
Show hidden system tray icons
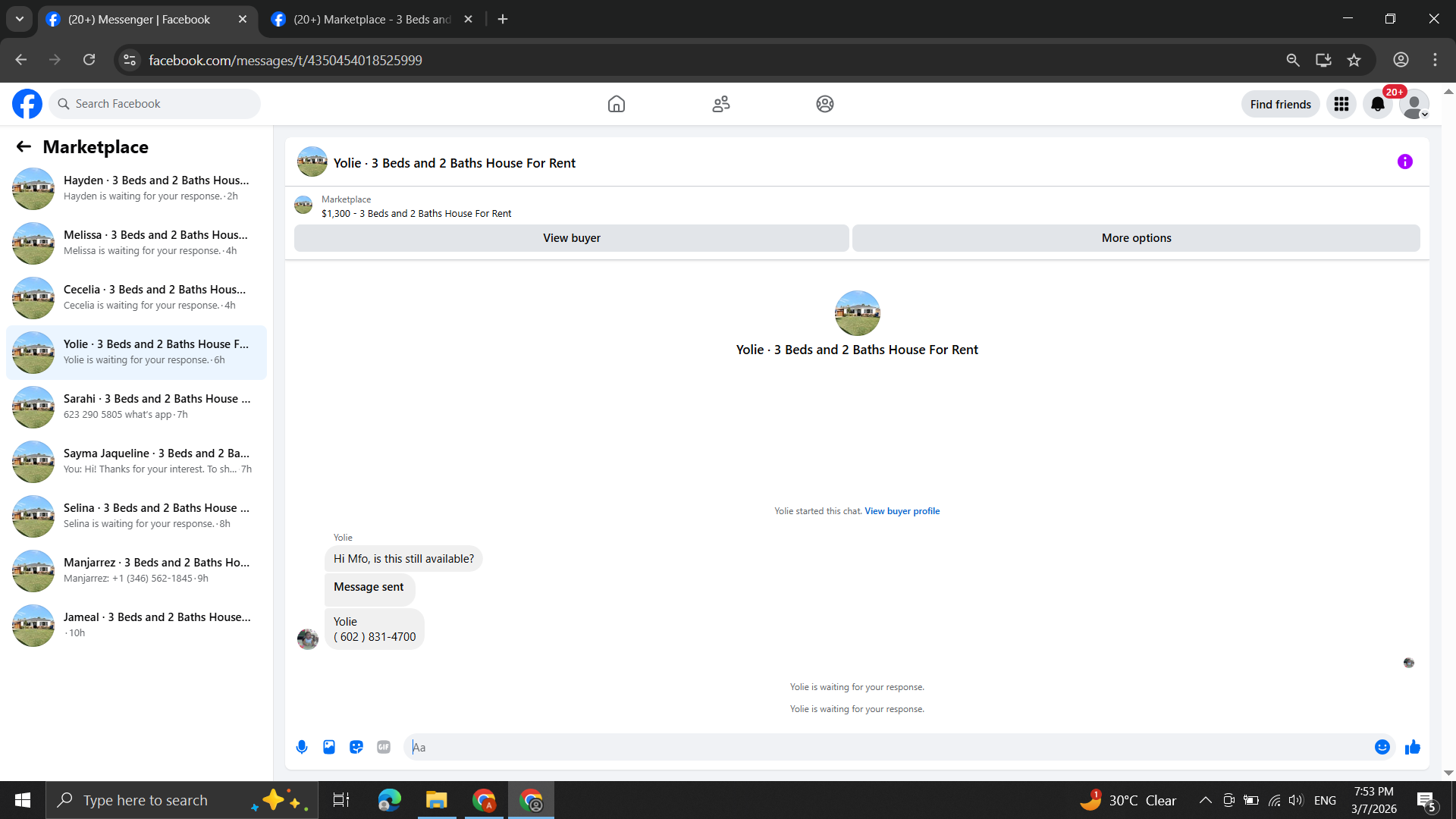click(x=1205, y=800)
